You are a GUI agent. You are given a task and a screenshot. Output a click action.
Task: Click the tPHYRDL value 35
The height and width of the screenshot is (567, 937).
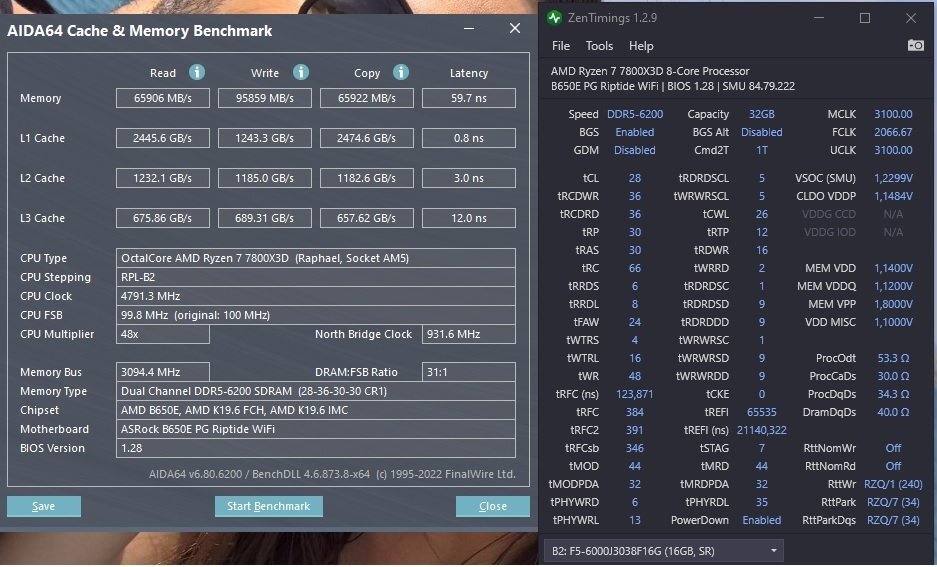click(x=761, y=502)
